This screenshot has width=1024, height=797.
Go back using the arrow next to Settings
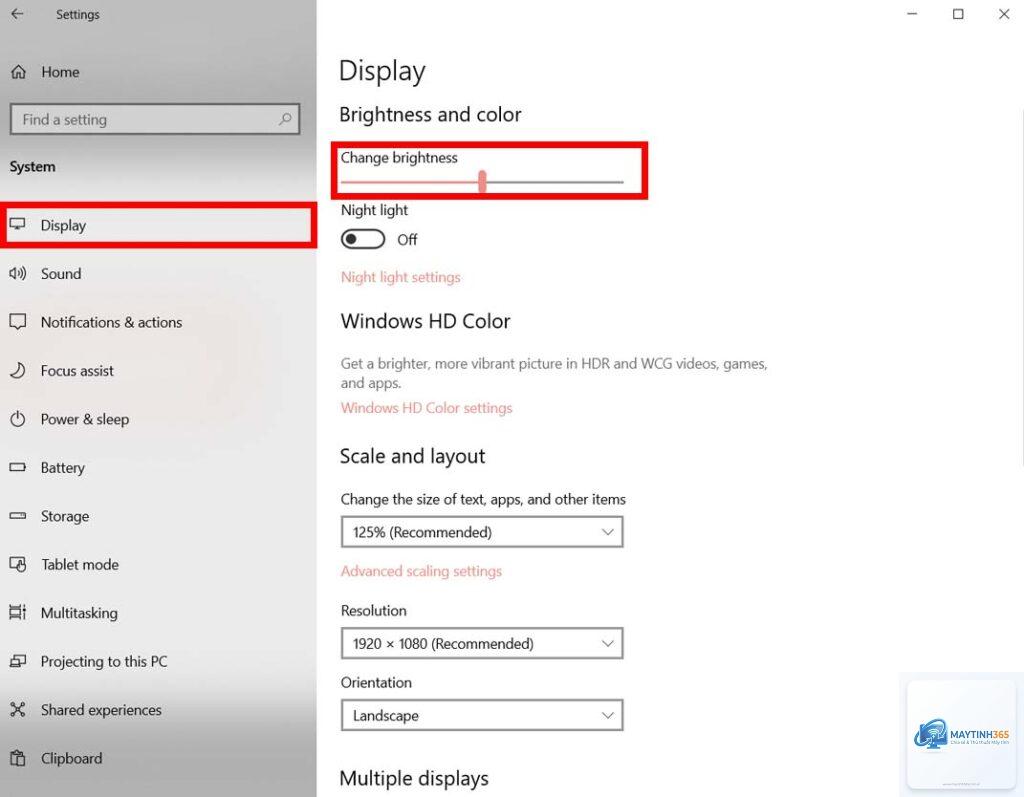(18, 14)
